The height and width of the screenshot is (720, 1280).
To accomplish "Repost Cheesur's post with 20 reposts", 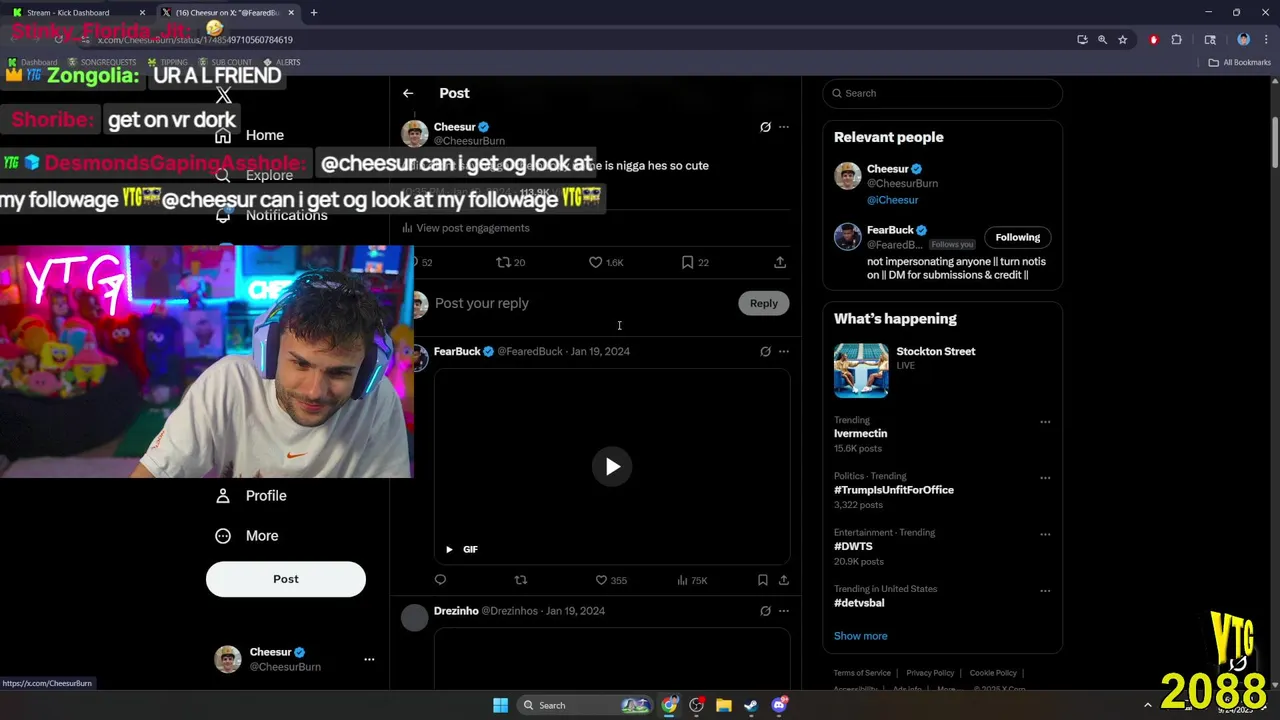I will click(x=510, y=262).
